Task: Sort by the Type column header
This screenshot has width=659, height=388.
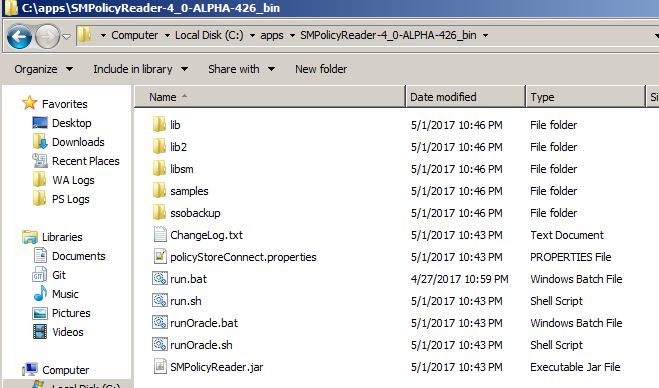Action: coord(585,97)
